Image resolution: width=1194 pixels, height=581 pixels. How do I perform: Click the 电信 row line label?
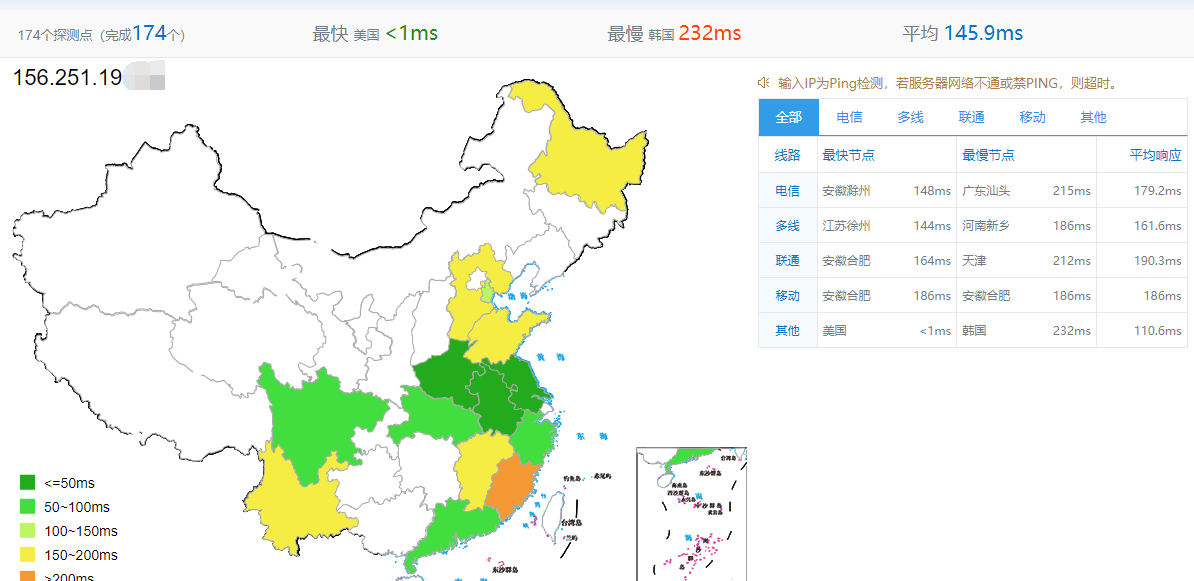tap(787, 190)
